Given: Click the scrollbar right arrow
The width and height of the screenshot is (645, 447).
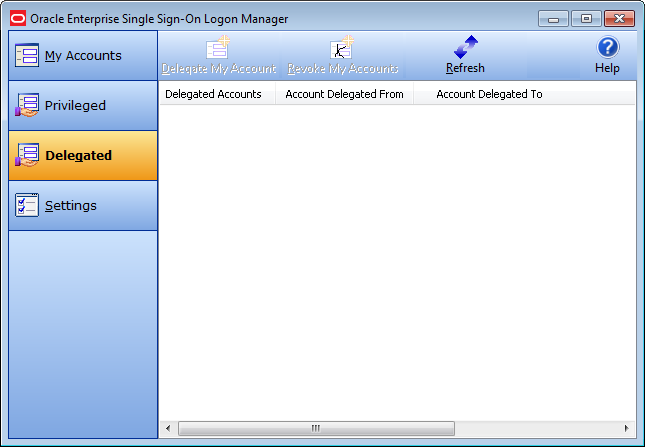Looking at the screenshot, I should point(626,428).
